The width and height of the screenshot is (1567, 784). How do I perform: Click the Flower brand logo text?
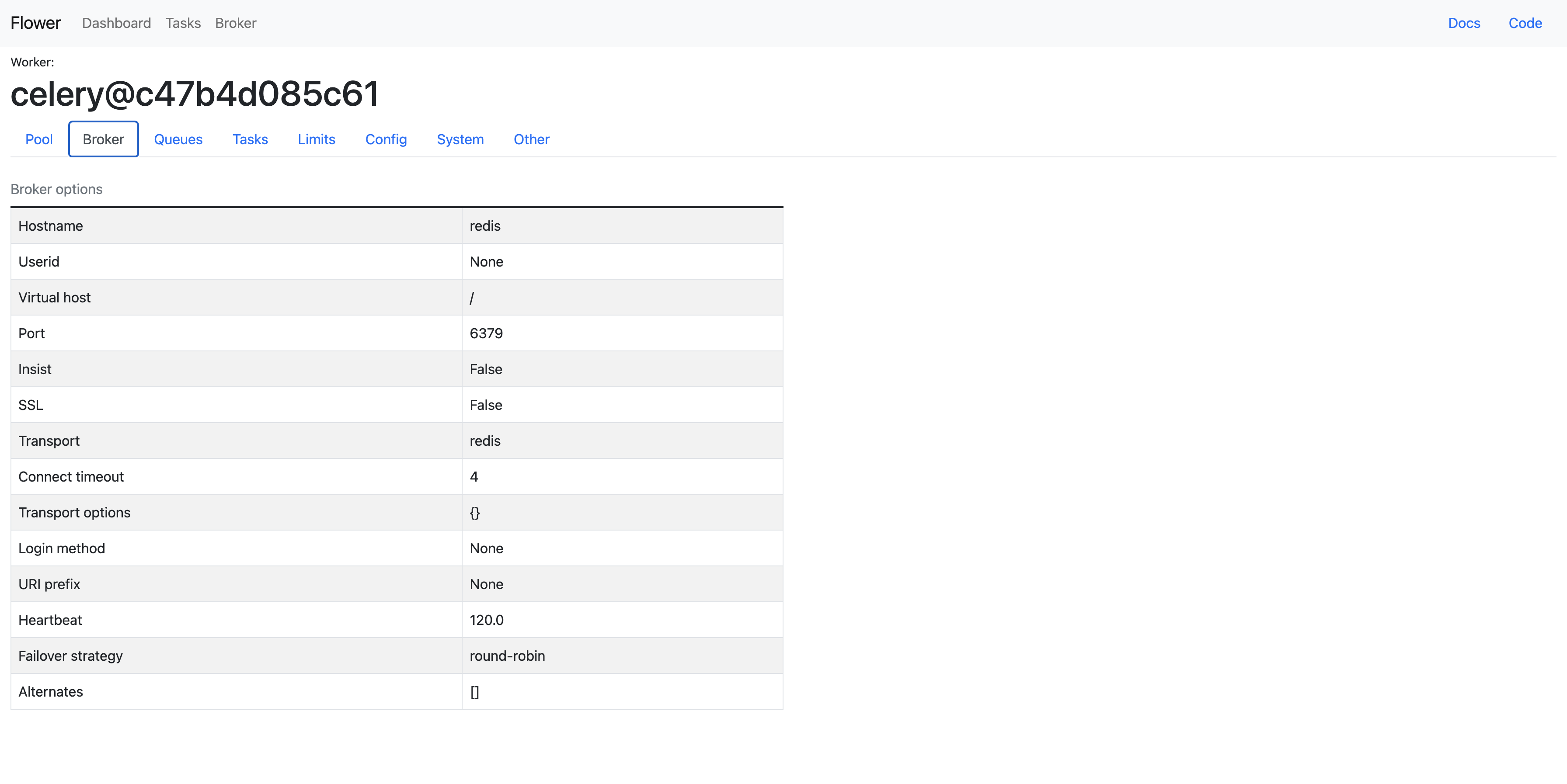[x=35, y=23]
